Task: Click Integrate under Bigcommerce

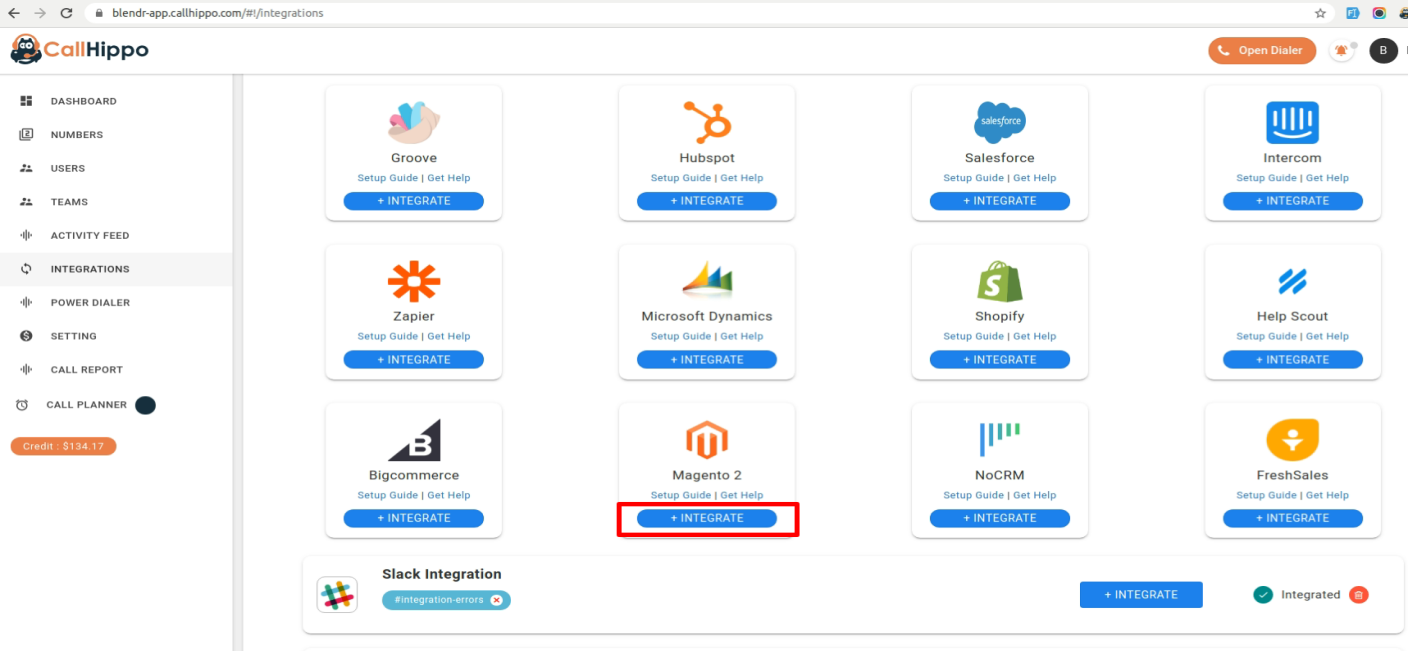Action: [414, 518]
